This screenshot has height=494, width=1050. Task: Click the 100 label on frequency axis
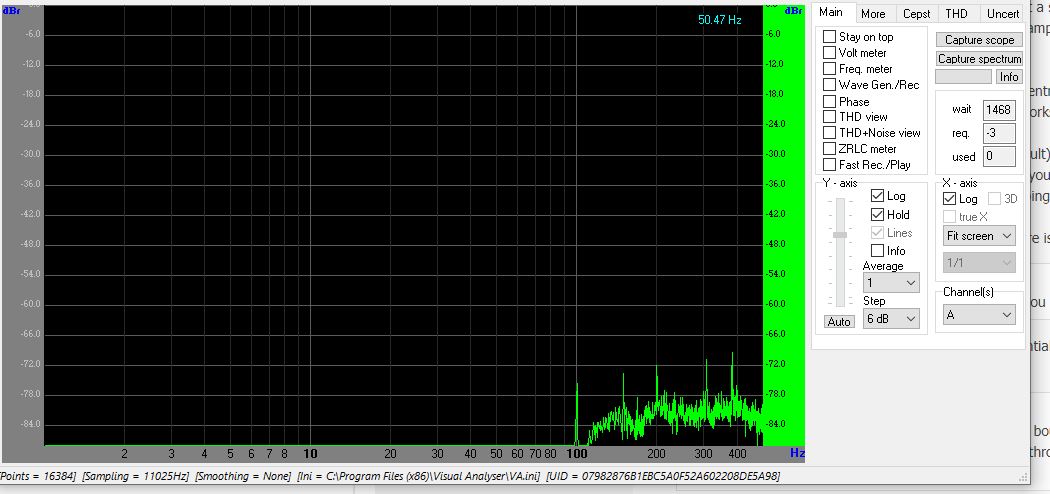(x=577, y=454)
